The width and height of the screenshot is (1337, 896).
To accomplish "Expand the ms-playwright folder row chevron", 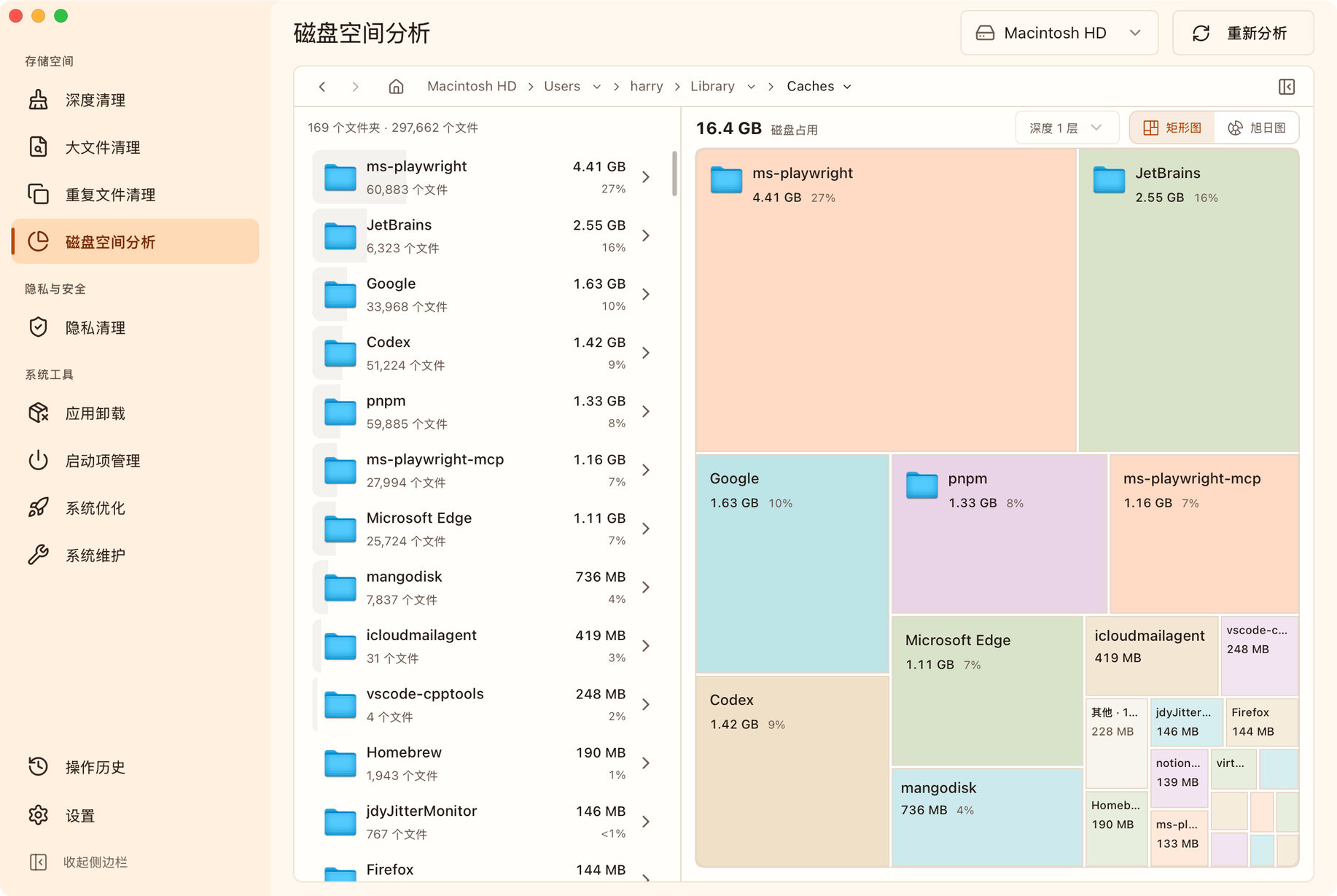I will (646, 177).
